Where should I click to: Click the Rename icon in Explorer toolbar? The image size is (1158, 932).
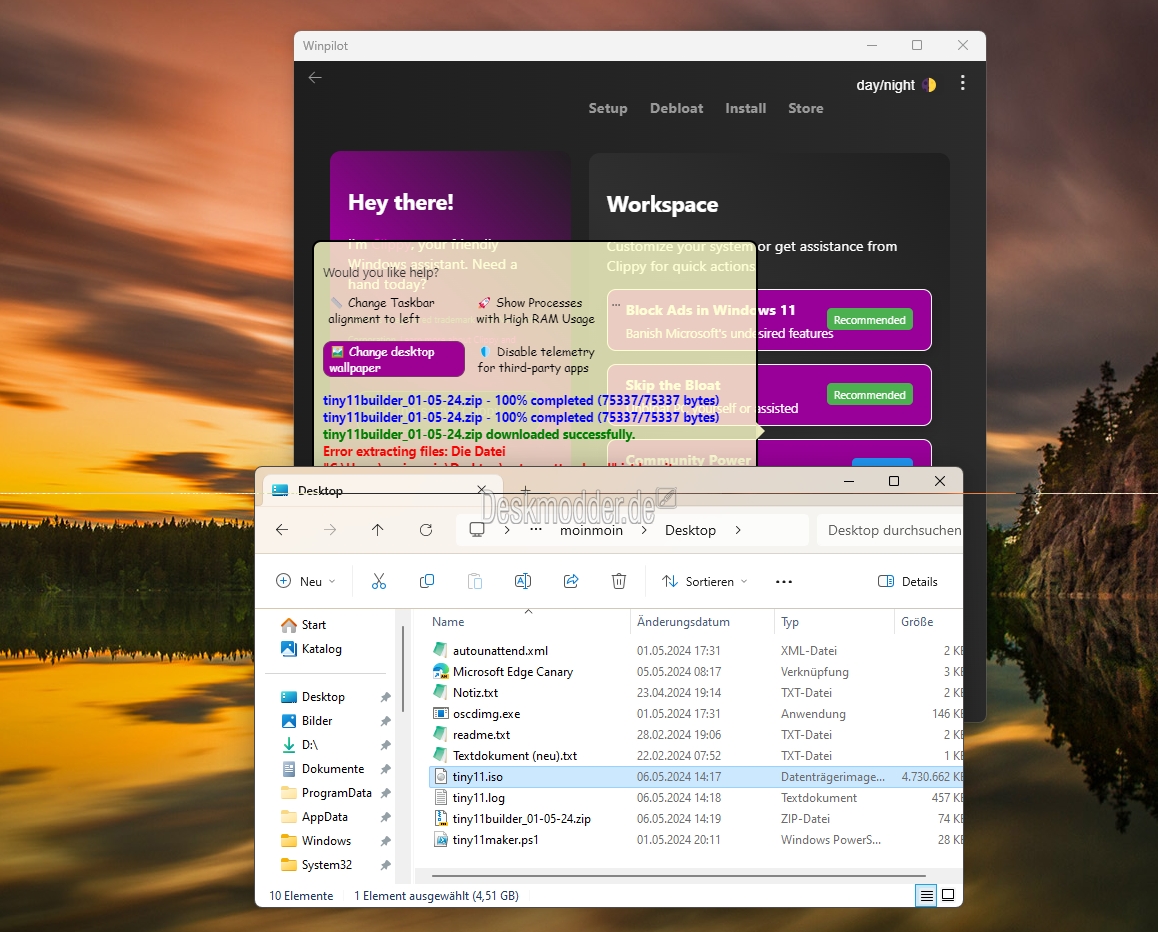(x=523, y=581)
